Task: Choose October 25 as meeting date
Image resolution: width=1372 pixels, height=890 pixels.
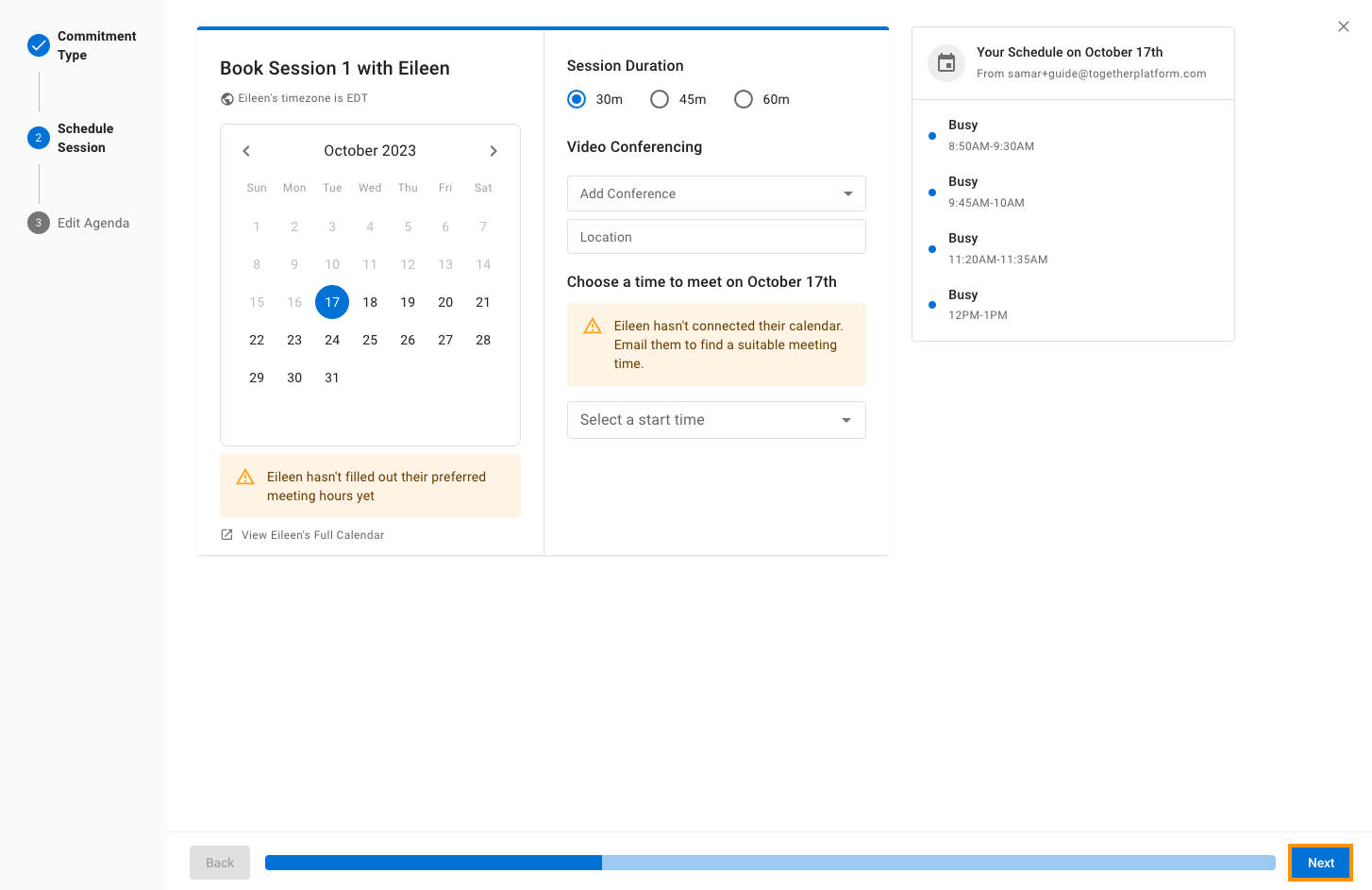Action: pyautogui.click(x=370, y=340)
